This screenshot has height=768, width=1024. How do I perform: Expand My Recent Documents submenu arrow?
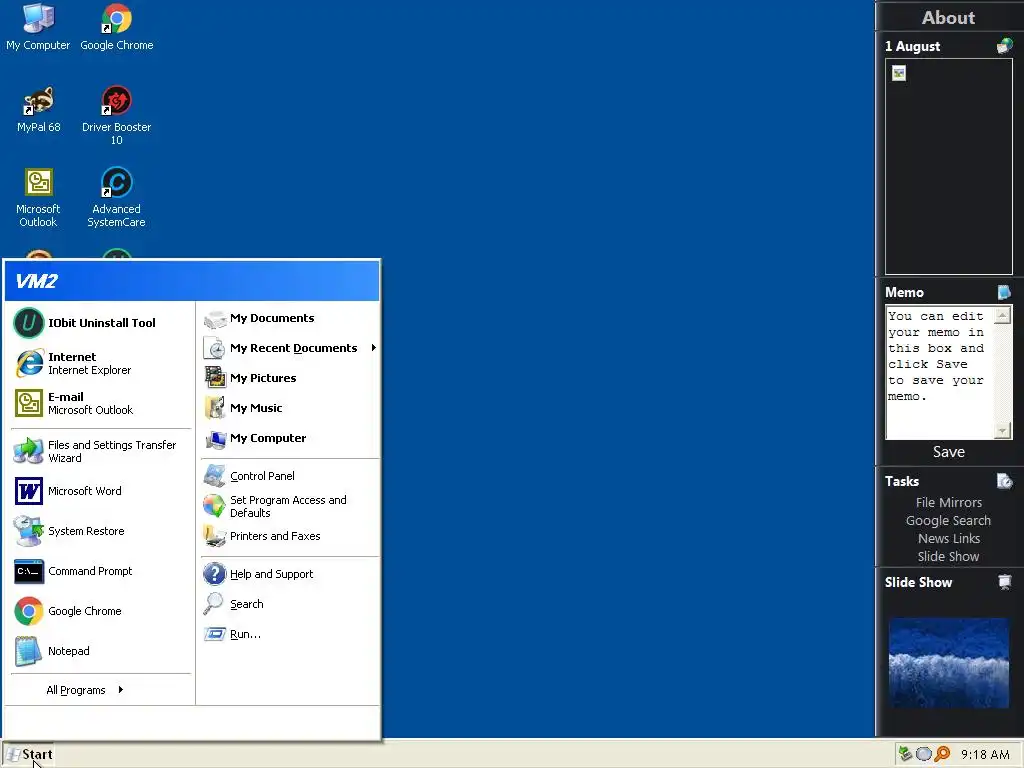(x=374, y=348)
